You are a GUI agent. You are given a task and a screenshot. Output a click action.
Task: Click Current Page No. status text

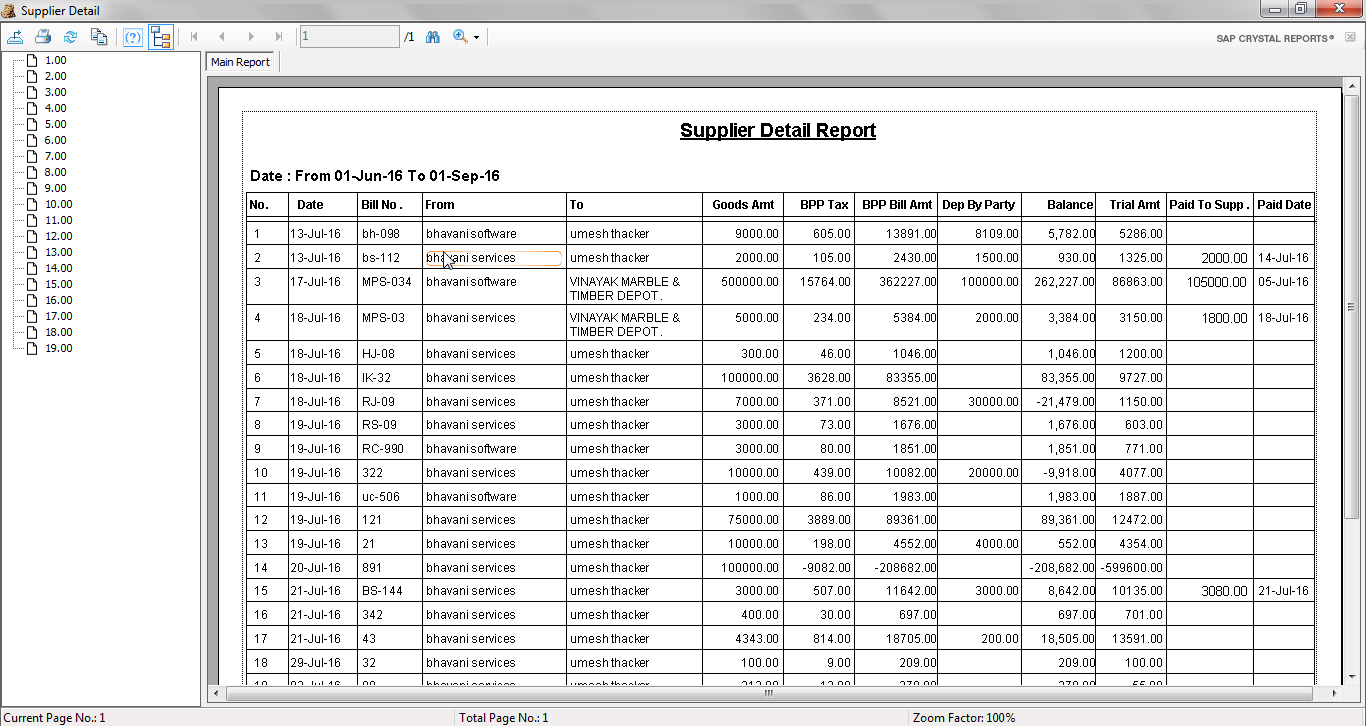[54, 718]
